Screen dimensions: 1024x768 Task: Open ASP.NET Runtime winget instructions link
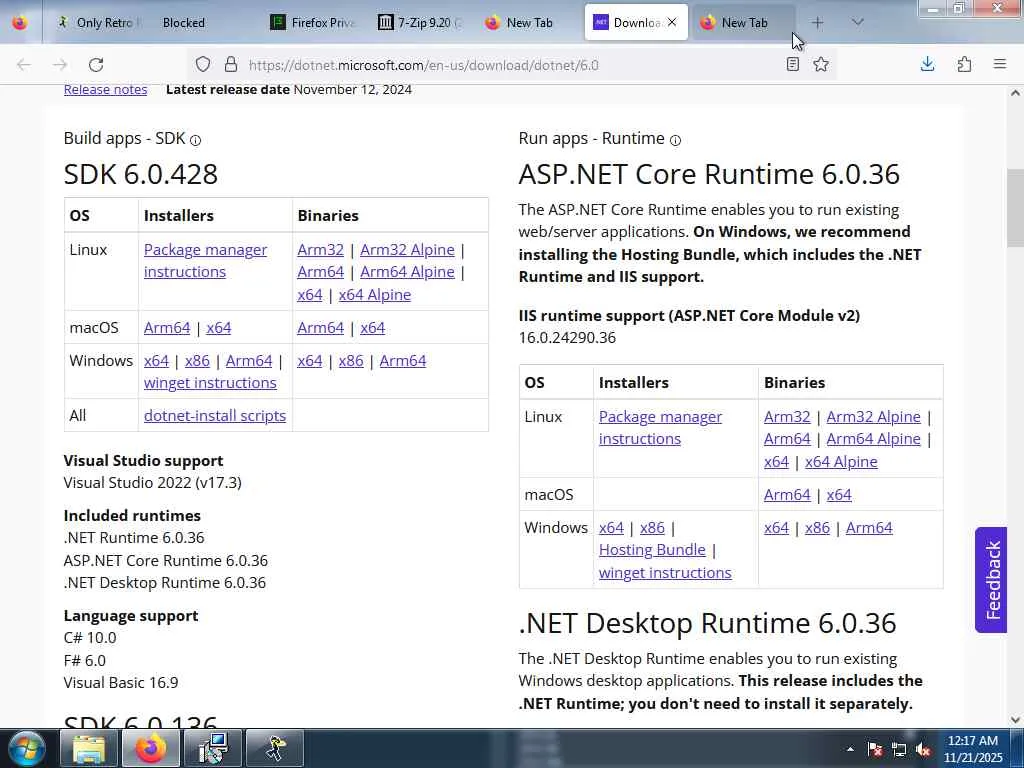click(x=665, y=573)
